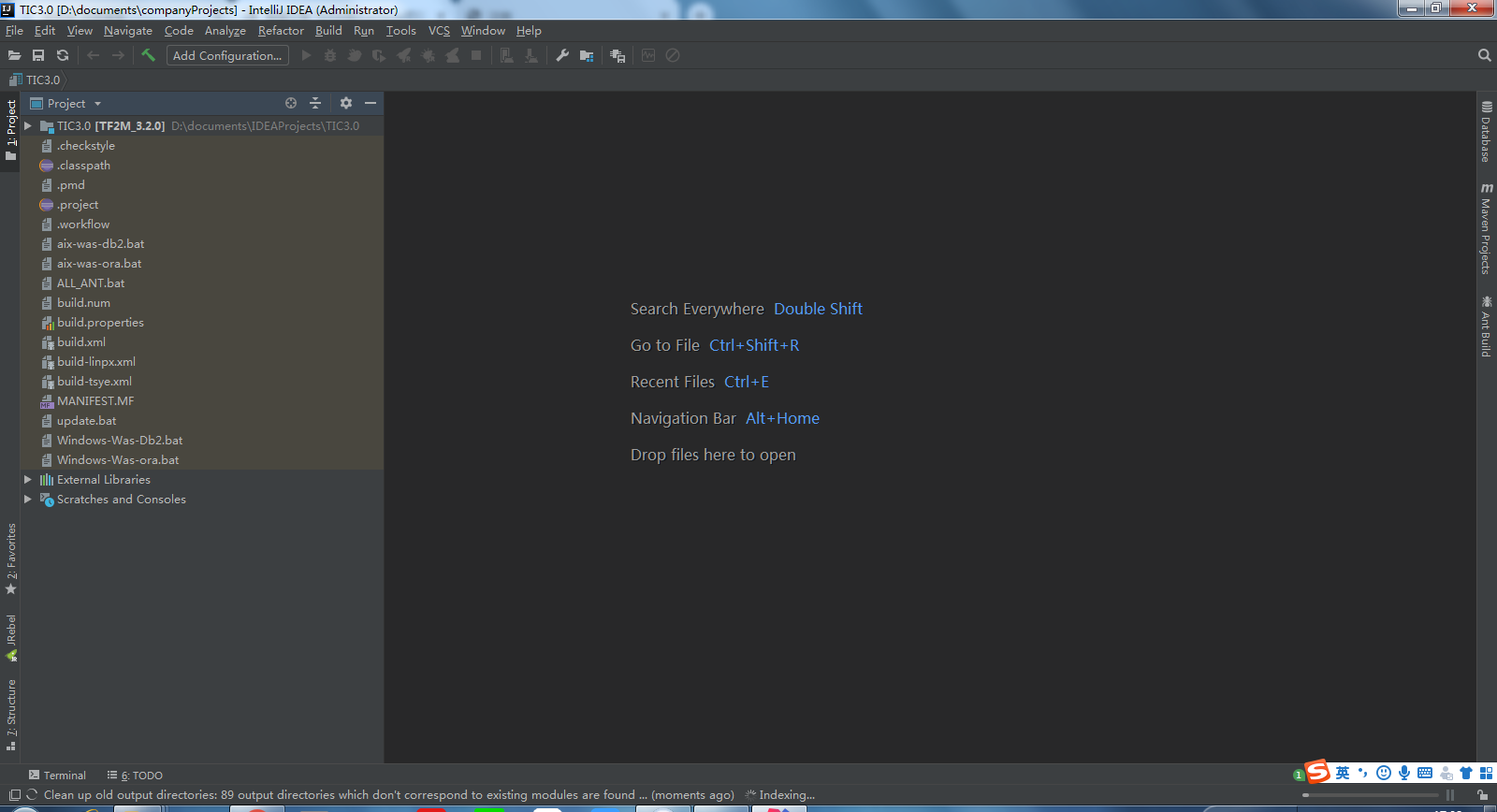Click the Collapse All icon in Project panel
The image size is (1497, 812).
tap(315, 103)
